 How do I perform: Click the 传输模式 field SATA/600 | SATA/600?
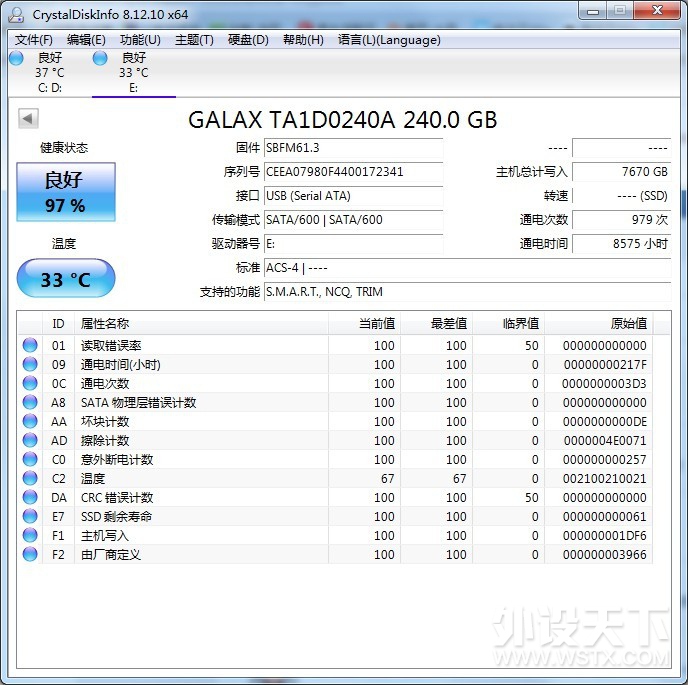[x=353, y=219]
